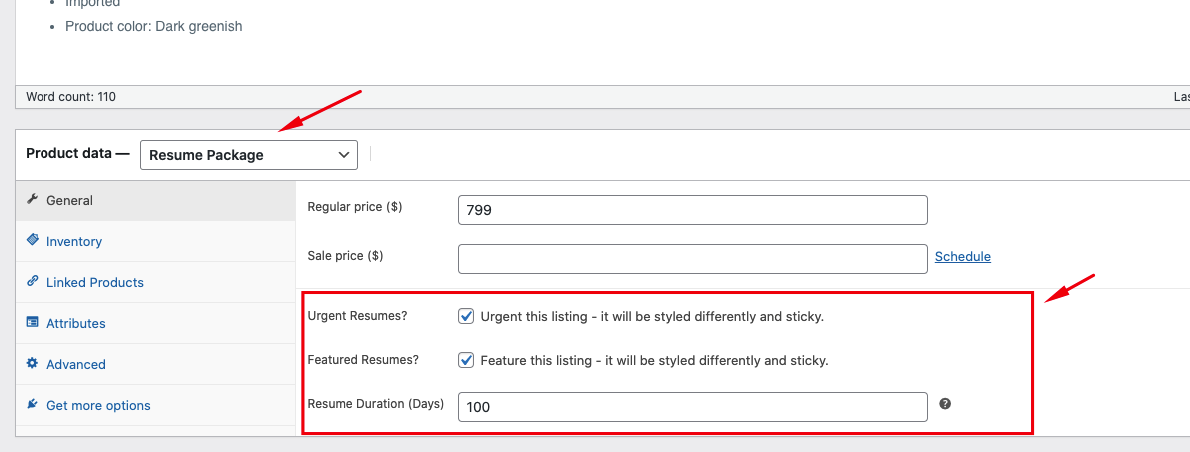The width and height of the screenshot is (1190, 452).
Task: Click the 'Feature this listing' checkbox label text
Action: tap(654, 360)
